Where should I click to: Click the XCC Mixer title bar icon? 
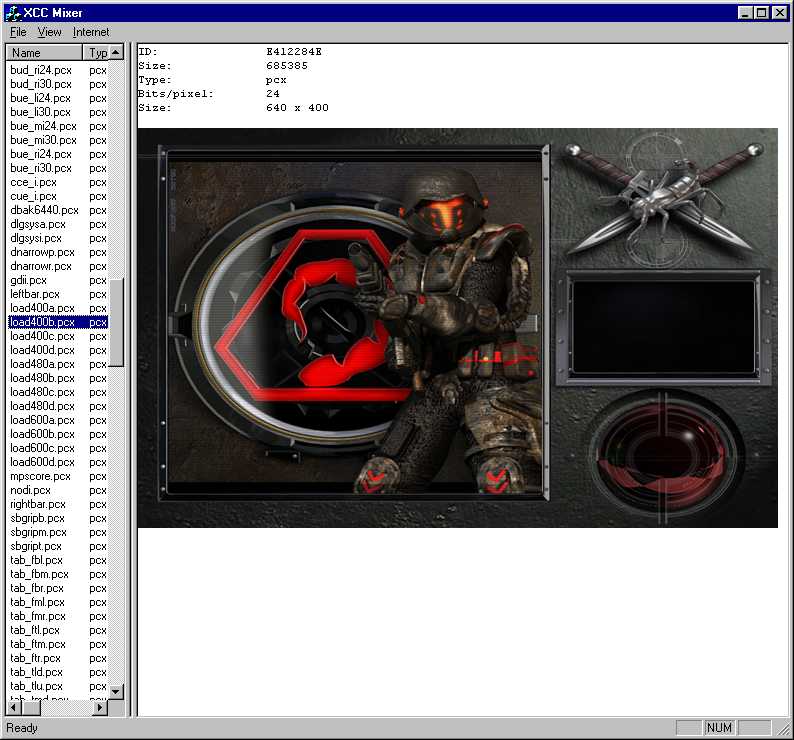(x=12, y=12)
